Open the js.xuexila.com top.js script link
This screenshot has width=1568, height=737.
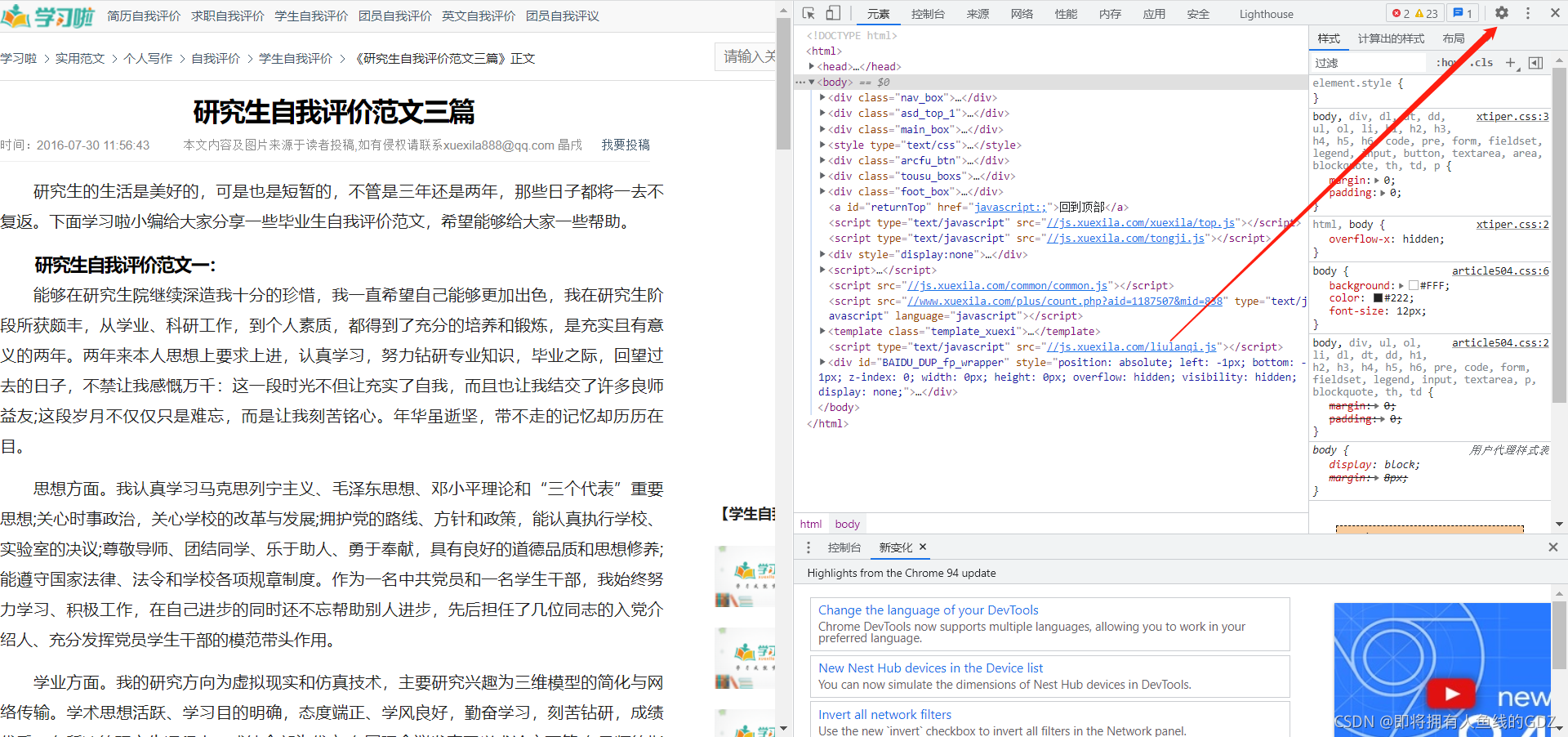(x=1141, y=222)
